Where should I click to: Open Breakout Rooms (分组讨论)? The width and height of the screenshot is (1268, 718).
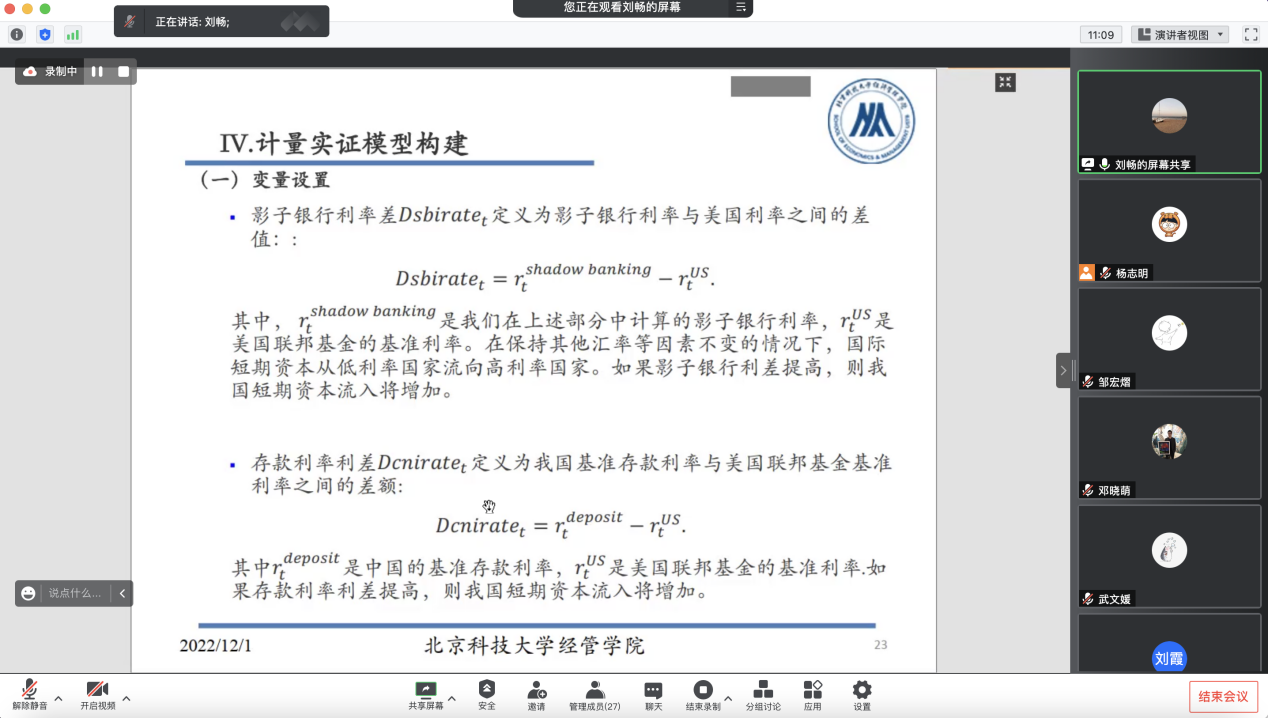coord(763,695)
